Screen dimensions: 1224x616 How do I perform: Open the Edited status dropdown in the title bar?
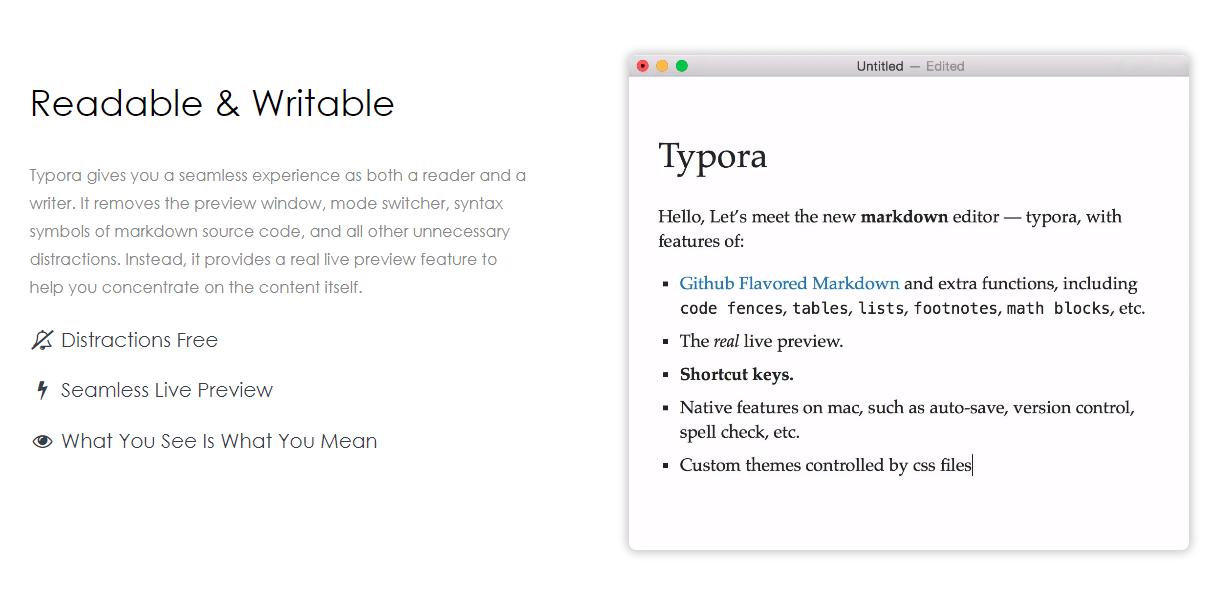[x=945, y=66]
